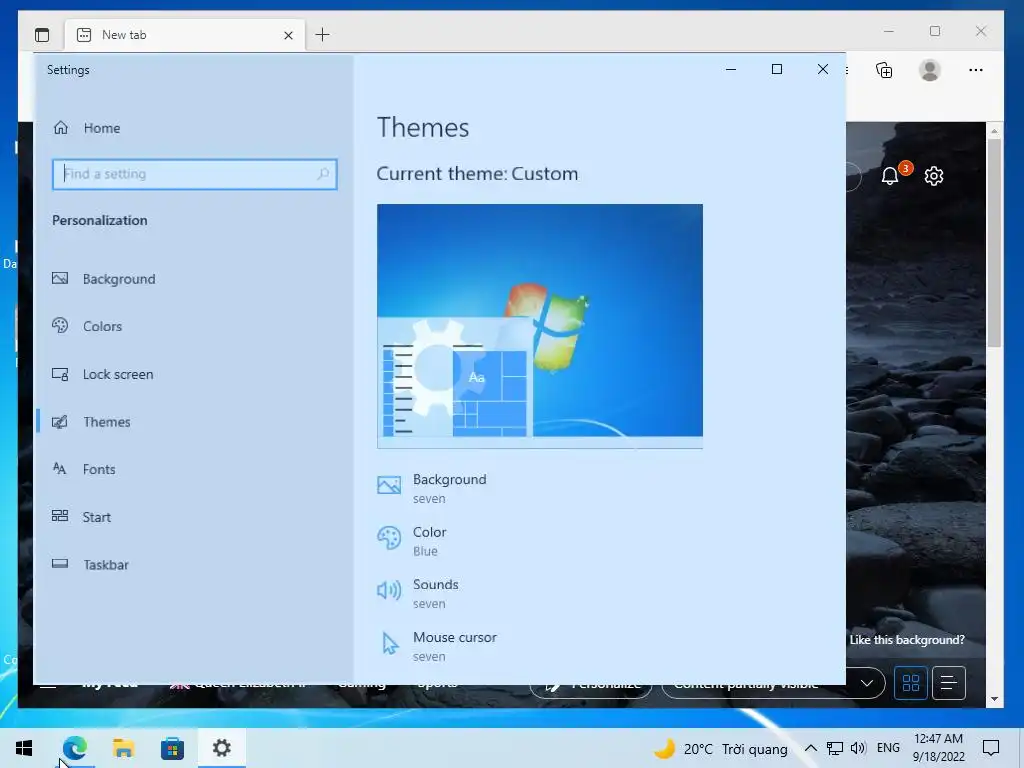
Task: Add a new tab in Edge
Action: click(322, 35)
